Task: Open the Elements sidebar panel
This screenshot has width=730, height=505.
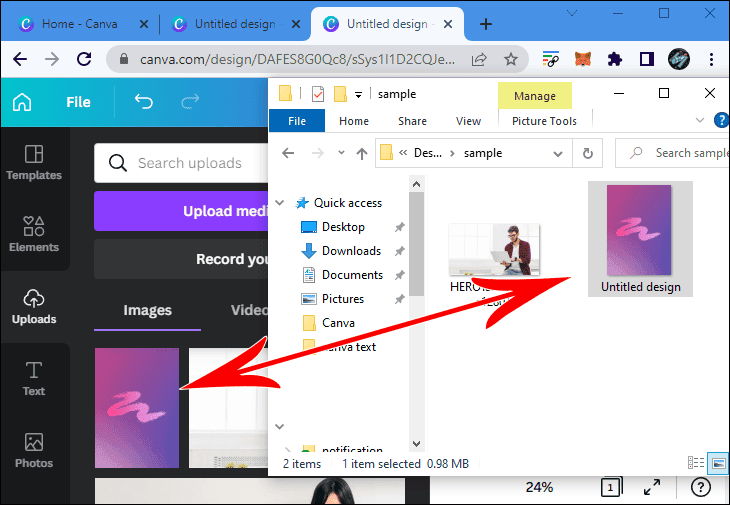Action: [34, 234]
